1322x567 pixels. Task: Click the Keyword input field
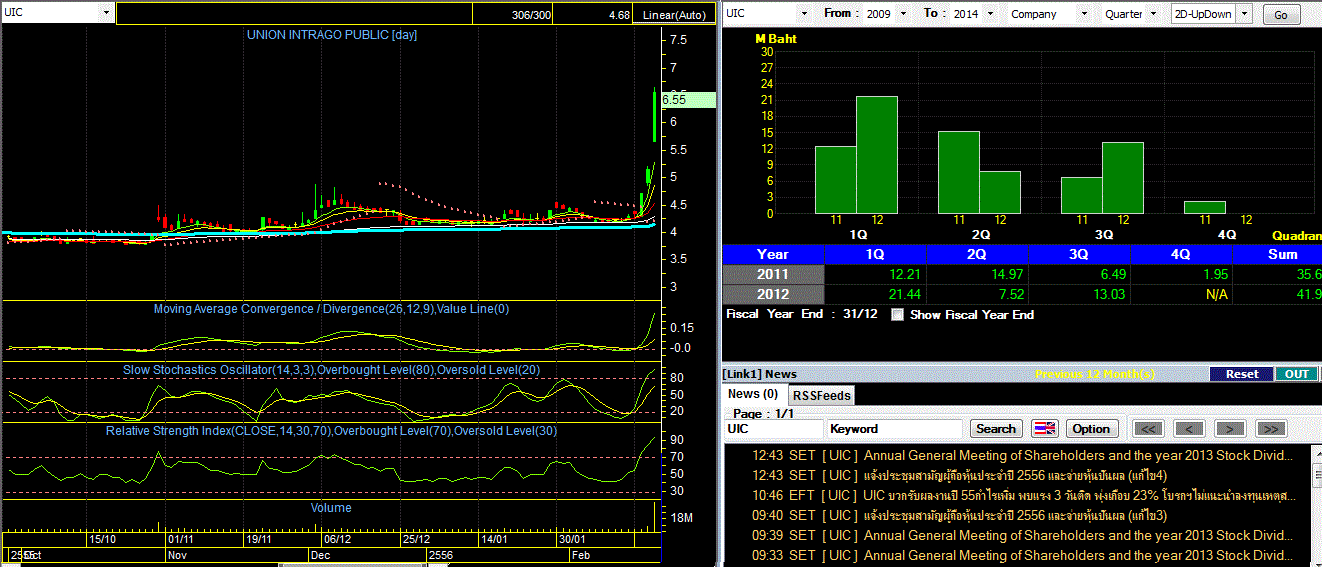pyautogui.click(x=894, y=429)
